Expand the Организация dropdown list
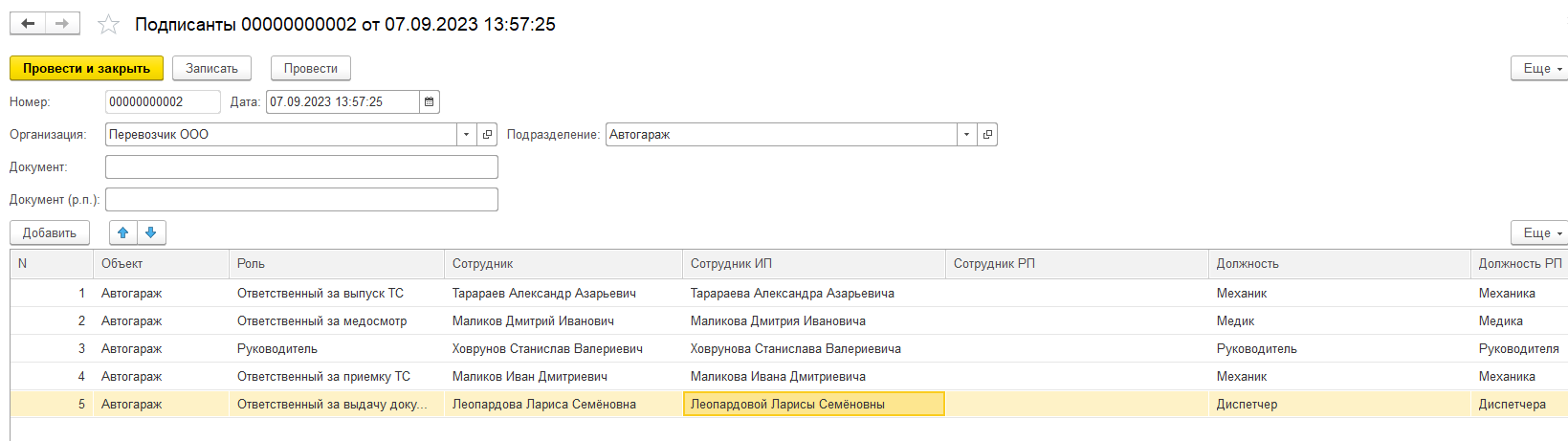The width and height of the screenshot is (1568, 441). 466,135
